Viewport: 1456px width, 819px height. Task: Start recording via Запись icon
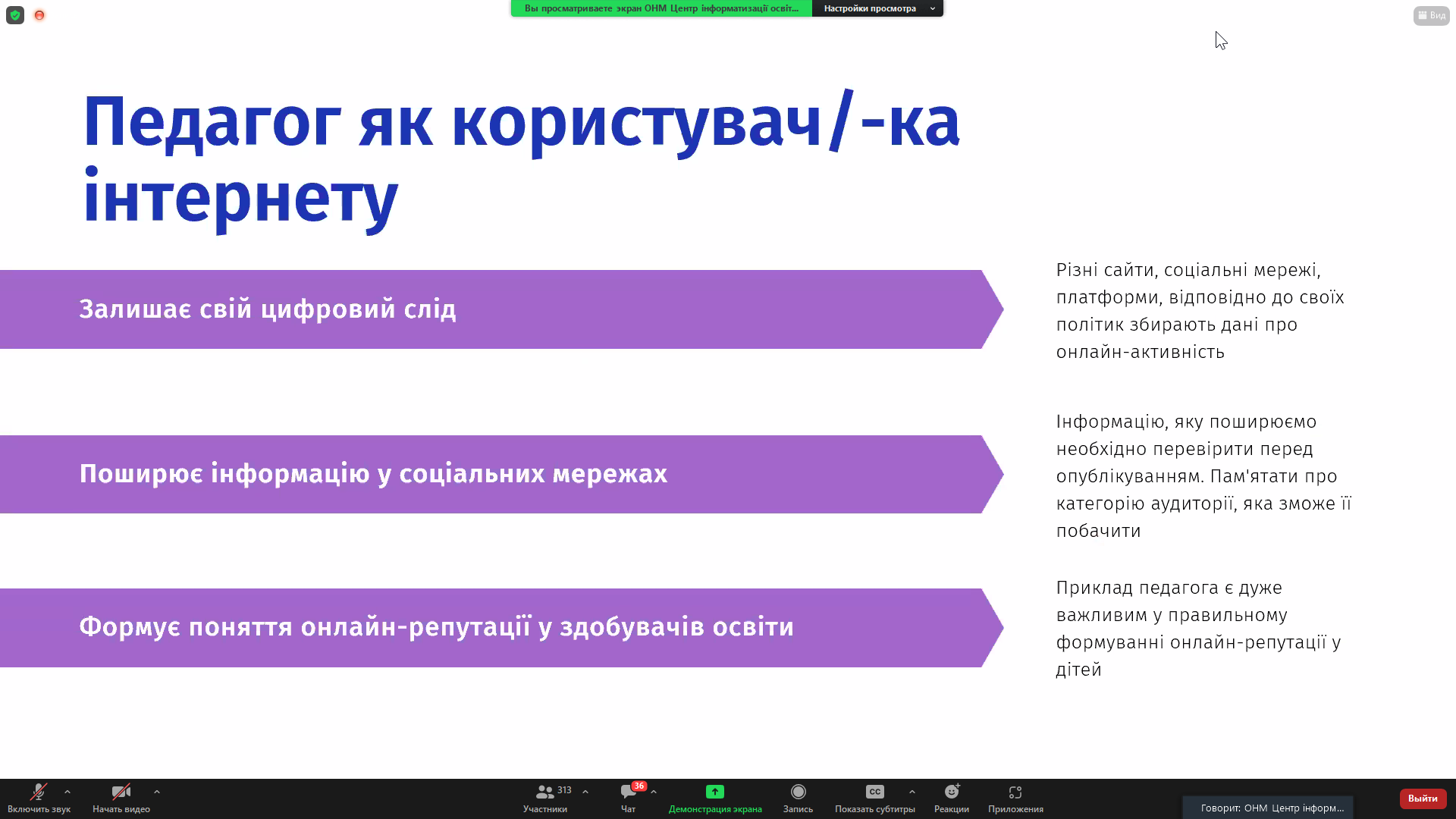[x=798, y=792]
